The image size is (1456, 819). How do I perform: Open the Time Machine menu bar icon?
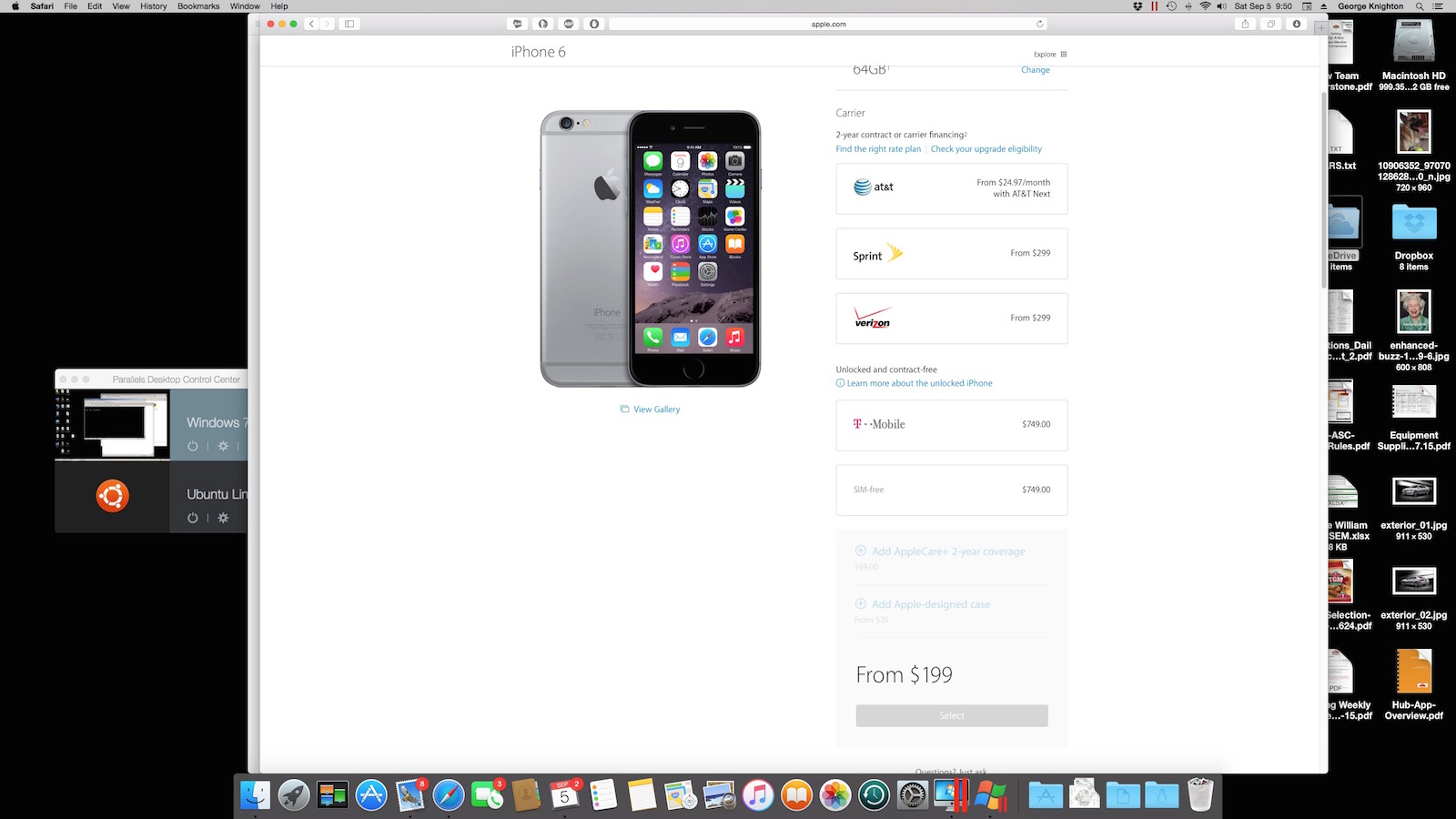(x=1171, y=6)
